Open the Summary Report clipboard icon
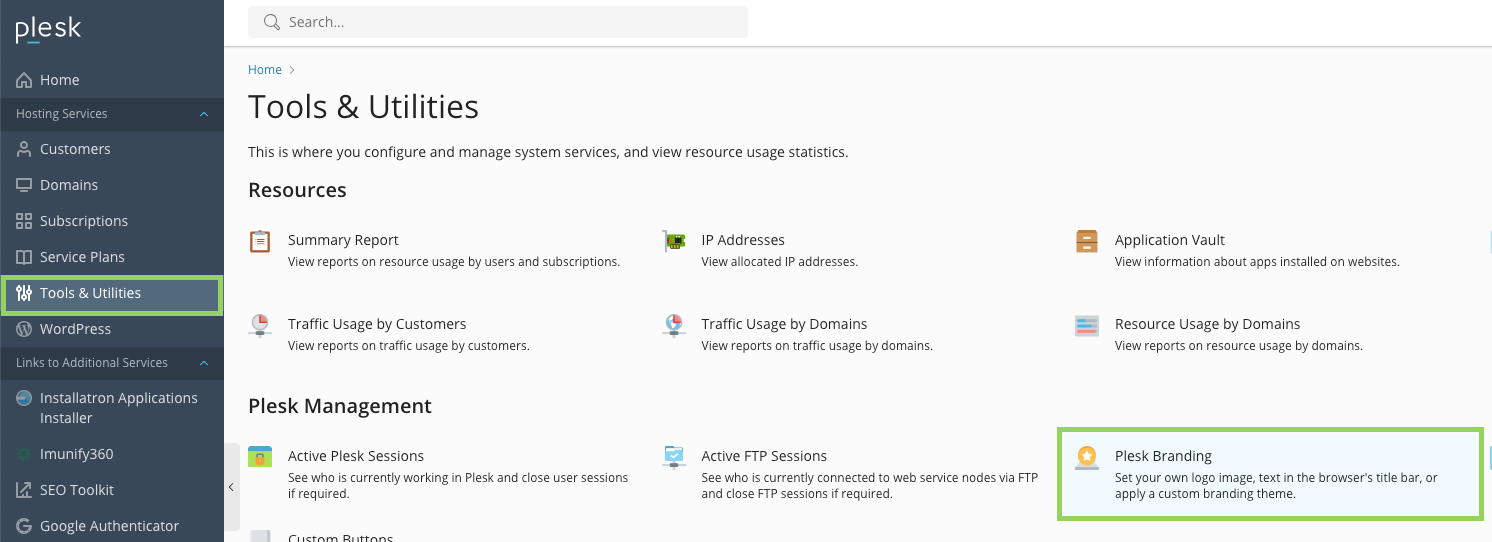The height and width of the screenshot is (542, 1492). coord(260,241)
